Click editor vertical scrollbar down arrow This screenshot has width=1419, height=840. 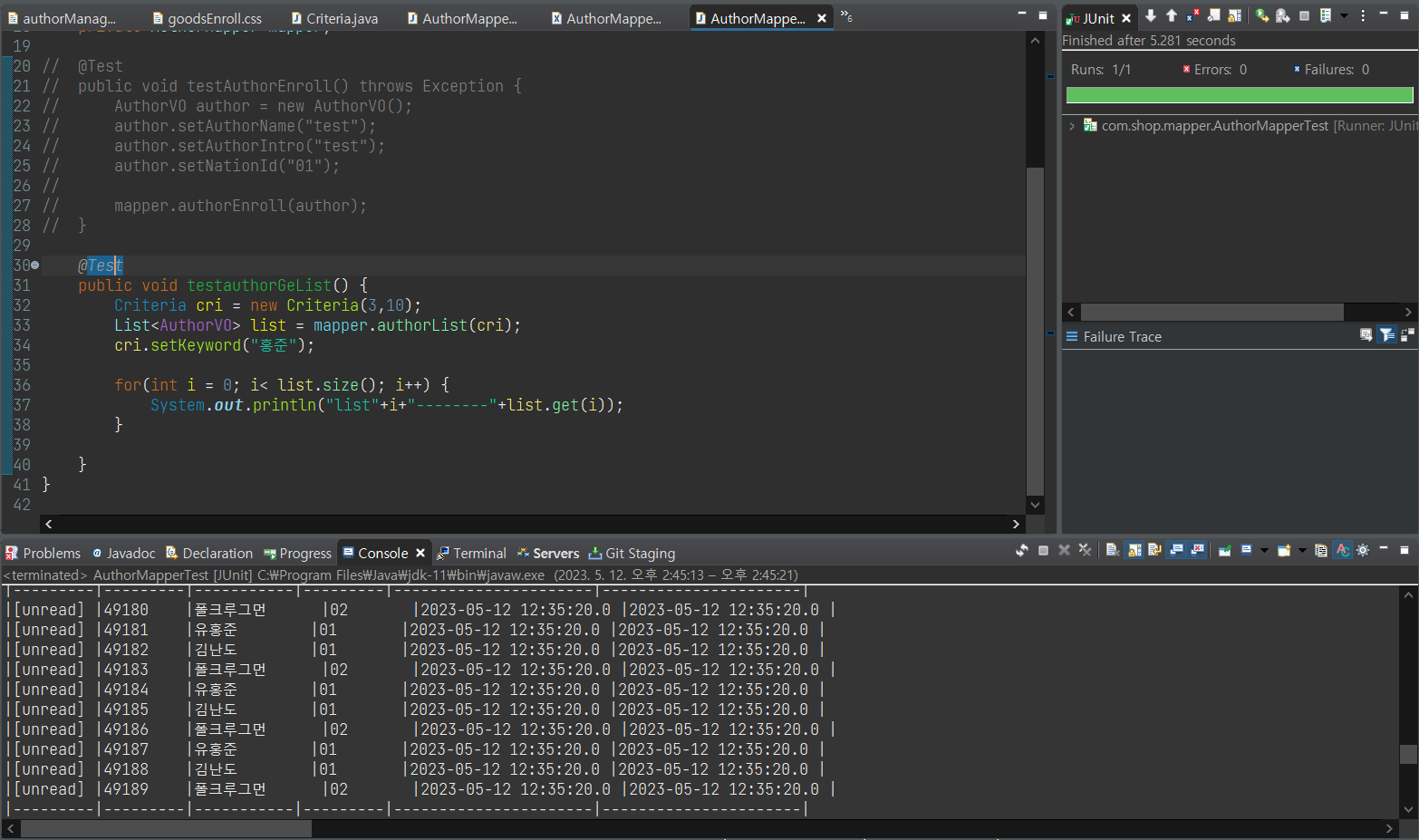1035,505
